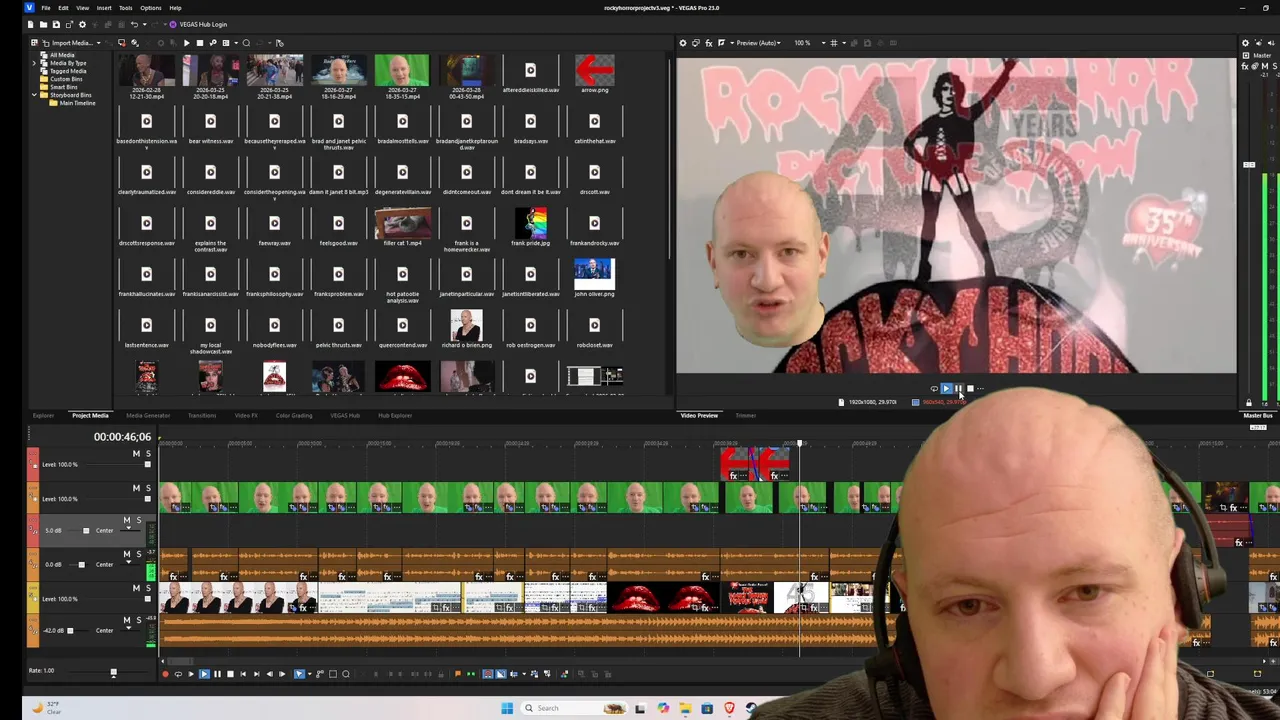Select the All Media bin
Screen dimensions: 1280x720
tap(62, 55)
